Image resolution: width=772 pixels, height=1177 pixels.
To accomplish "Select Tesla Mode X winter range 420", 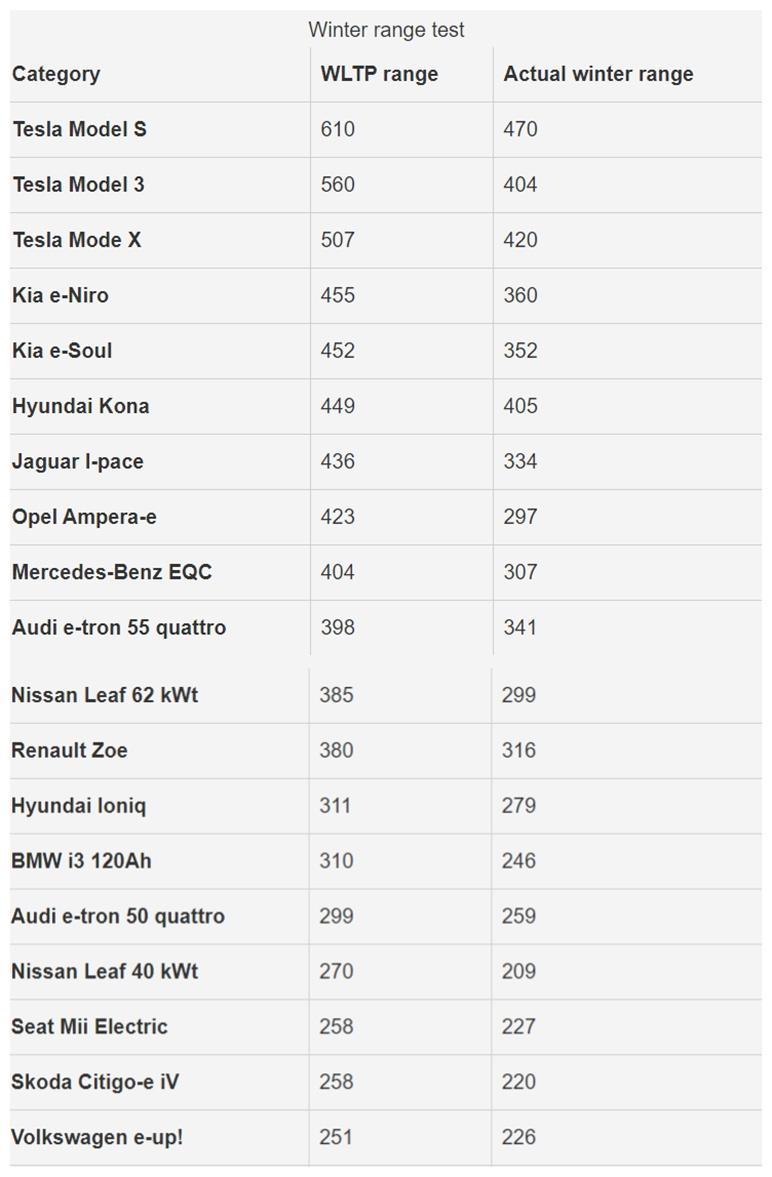I will tap(520, 240).
